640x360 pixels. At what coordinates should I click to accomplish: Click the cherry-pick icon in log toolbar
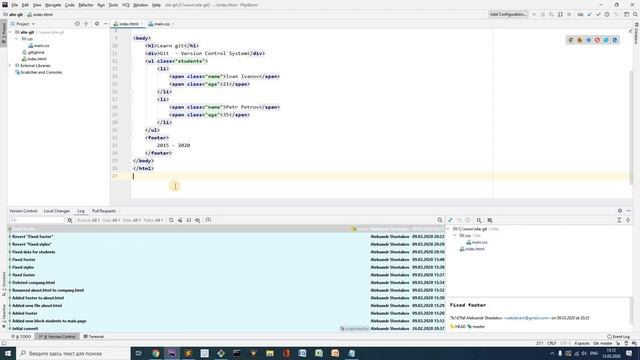180,220
